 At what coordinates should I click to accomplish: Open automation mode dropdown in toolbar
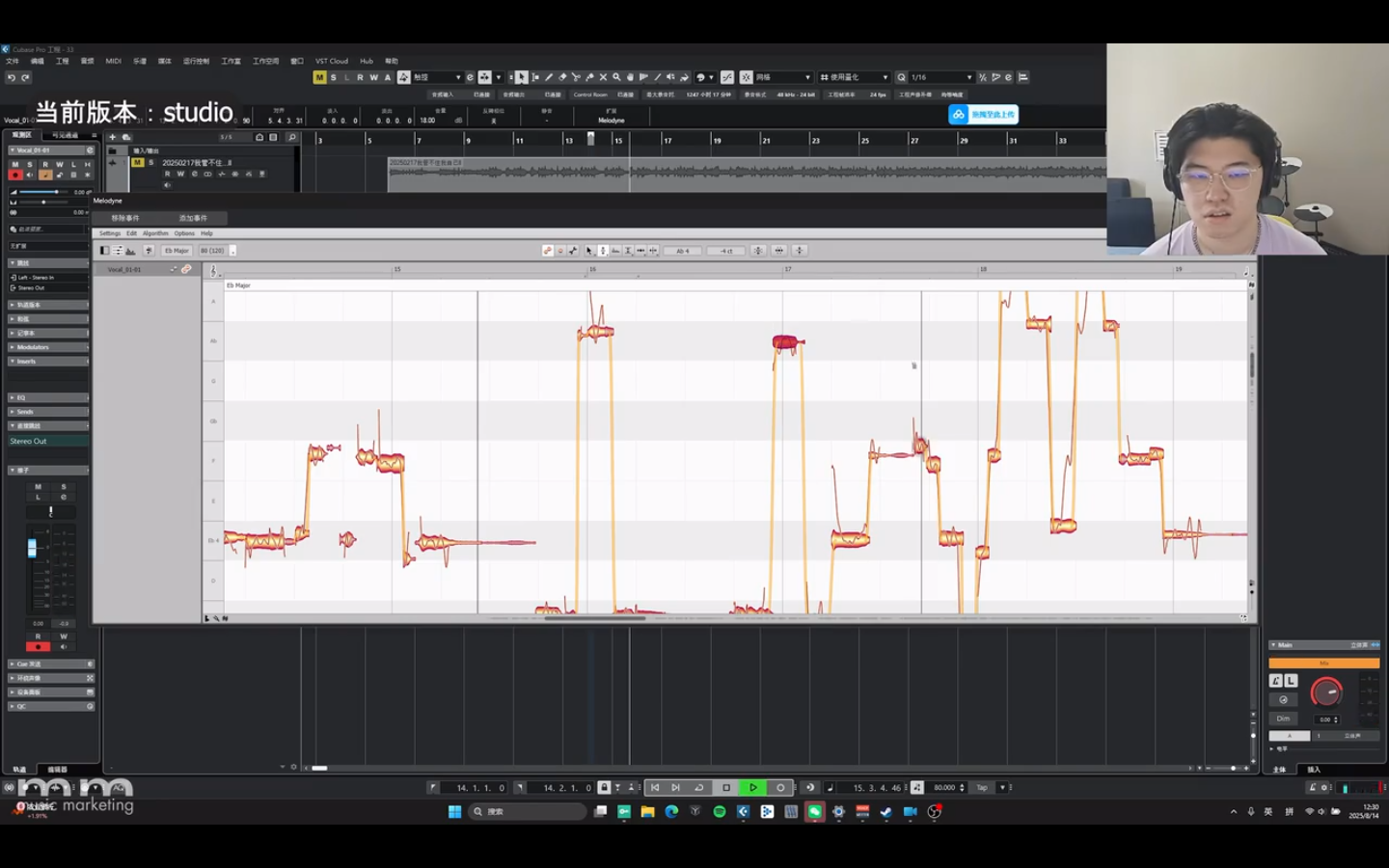click(x=436, y=77)
